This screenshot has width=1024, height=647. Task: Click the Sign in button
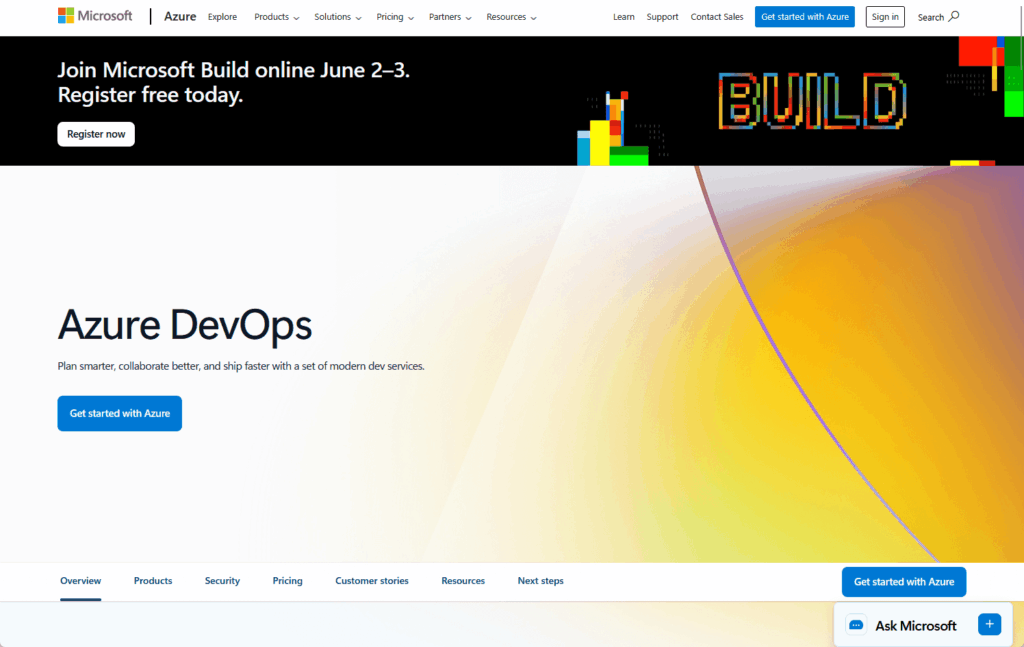(x=885, y=17)
